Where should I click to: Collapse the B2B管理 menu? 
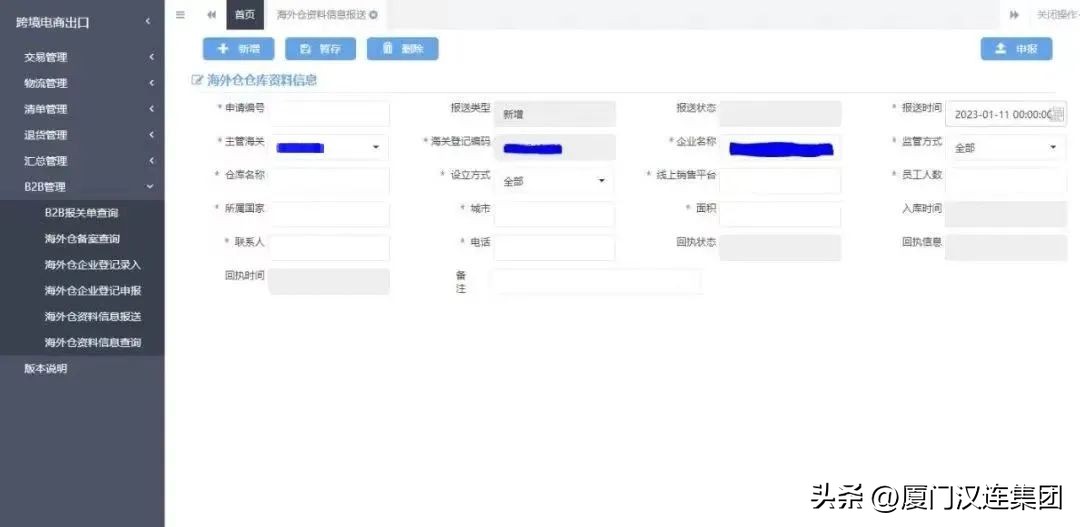[x=83, y=187]
